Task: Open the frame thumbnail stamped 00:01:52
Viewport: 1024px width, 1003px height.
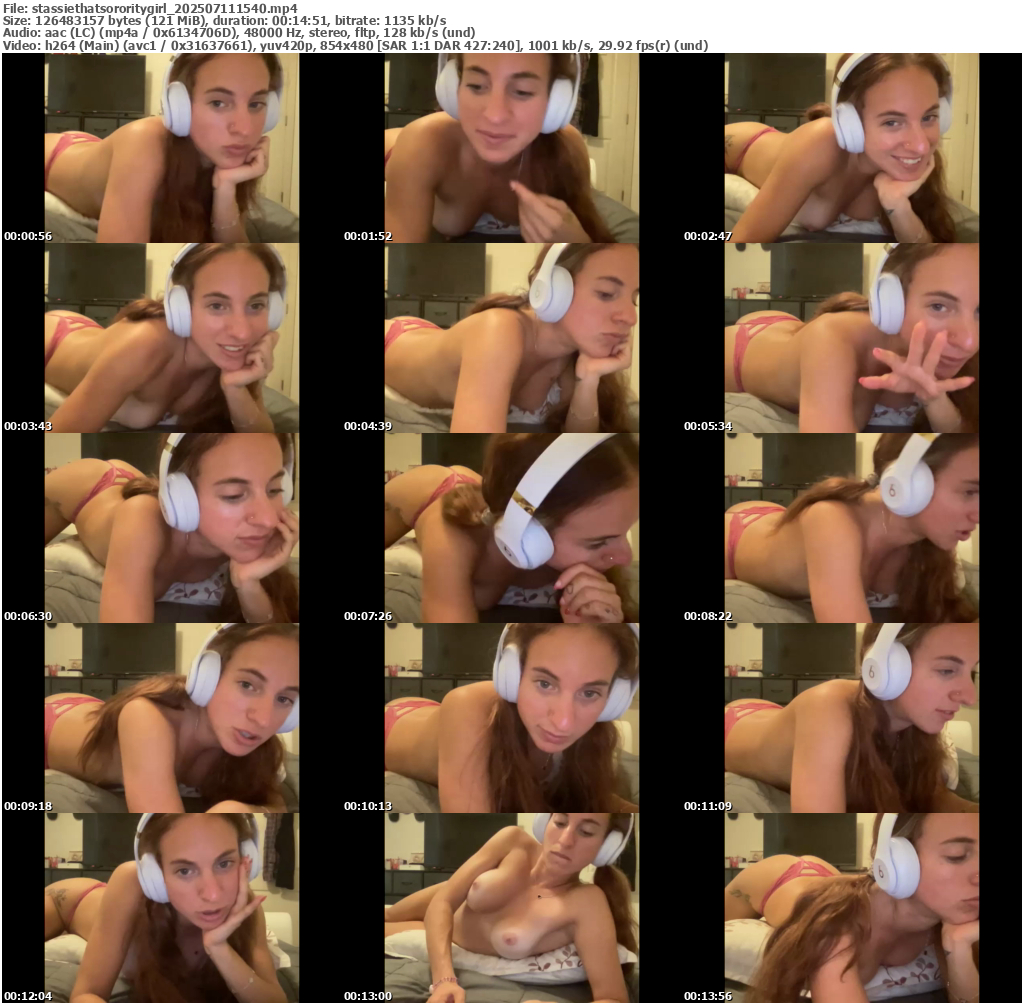Action: [512, 148]
